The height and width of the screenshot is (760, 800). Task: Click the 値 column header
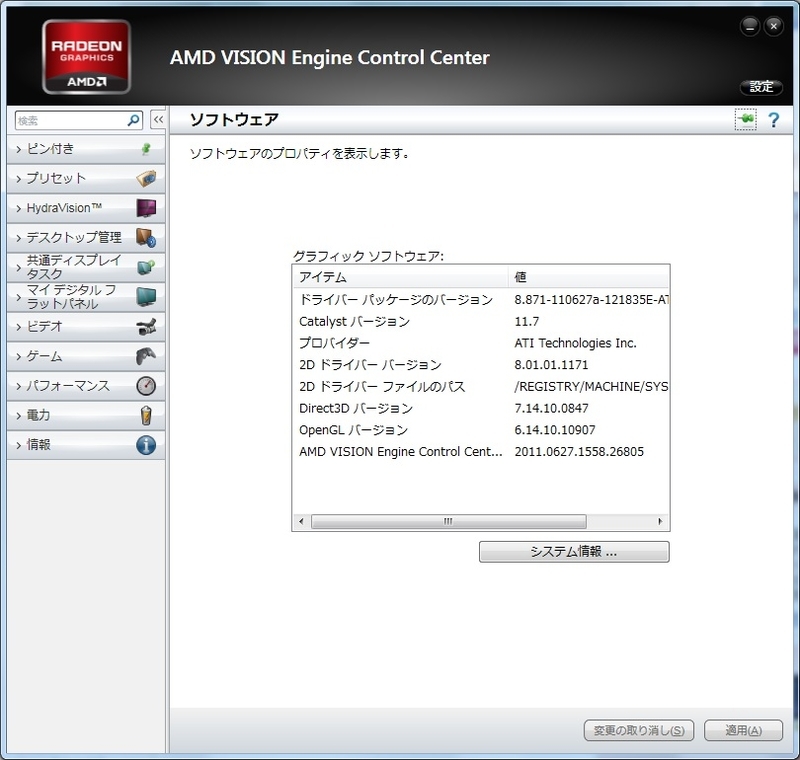click(589, 277)
